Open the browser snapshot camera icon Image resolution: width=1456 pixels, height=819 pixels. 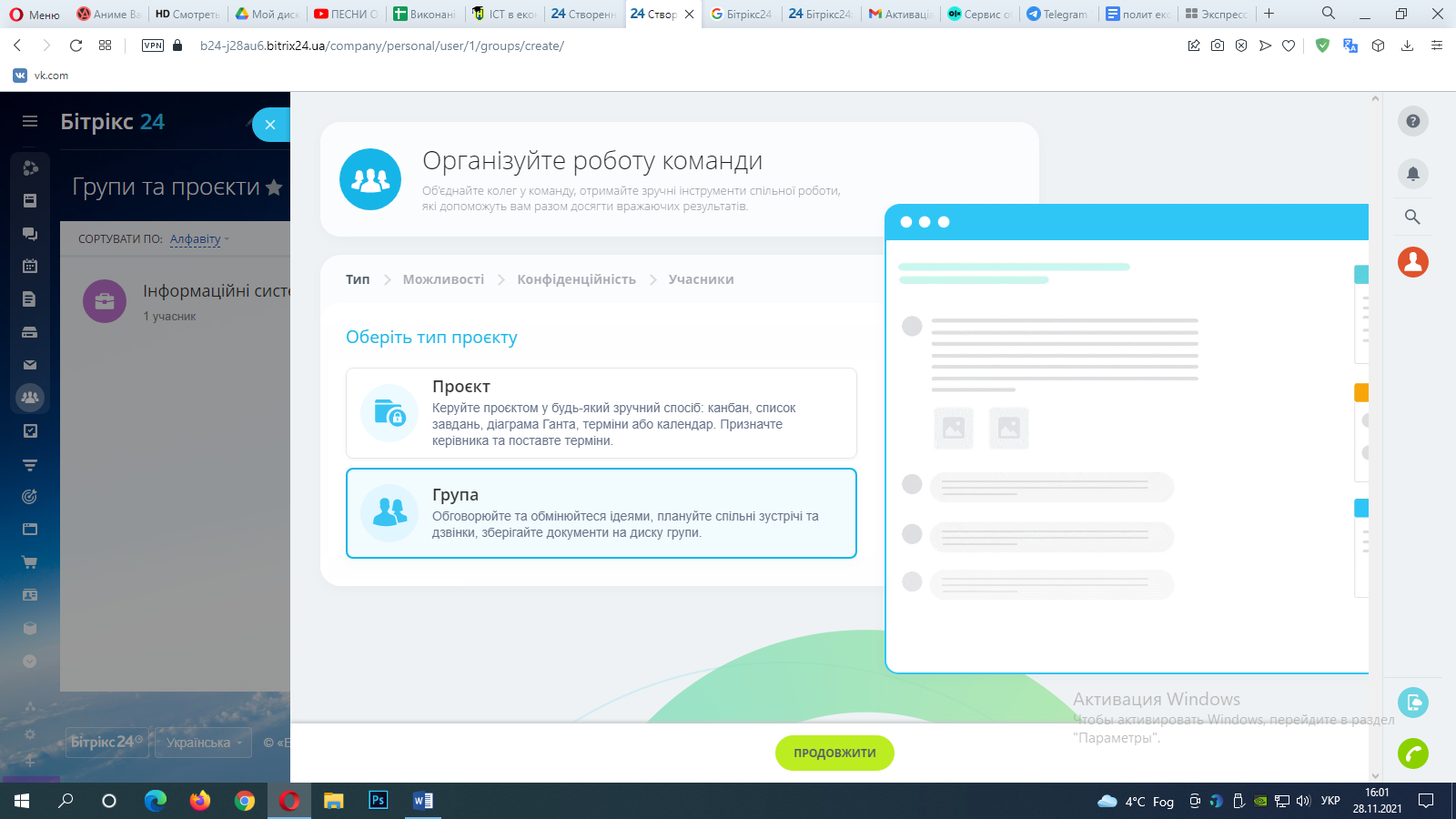point(1218,45)
